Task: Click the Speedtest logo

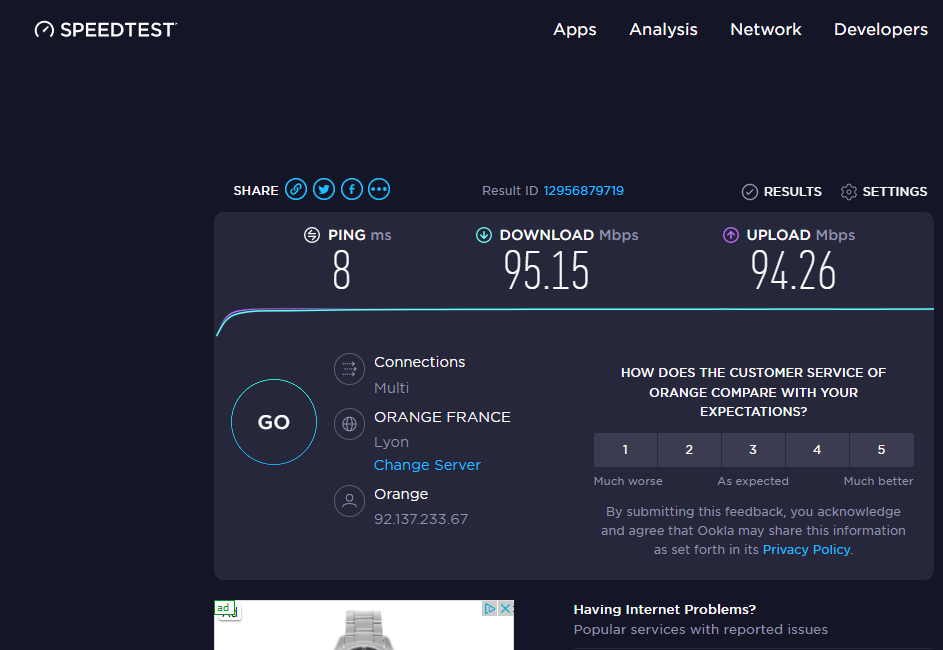Action: tap(105, 29)
